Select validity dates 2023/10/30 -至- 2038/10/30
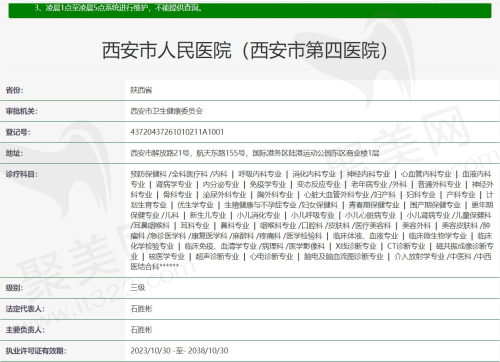 (179, 351)
